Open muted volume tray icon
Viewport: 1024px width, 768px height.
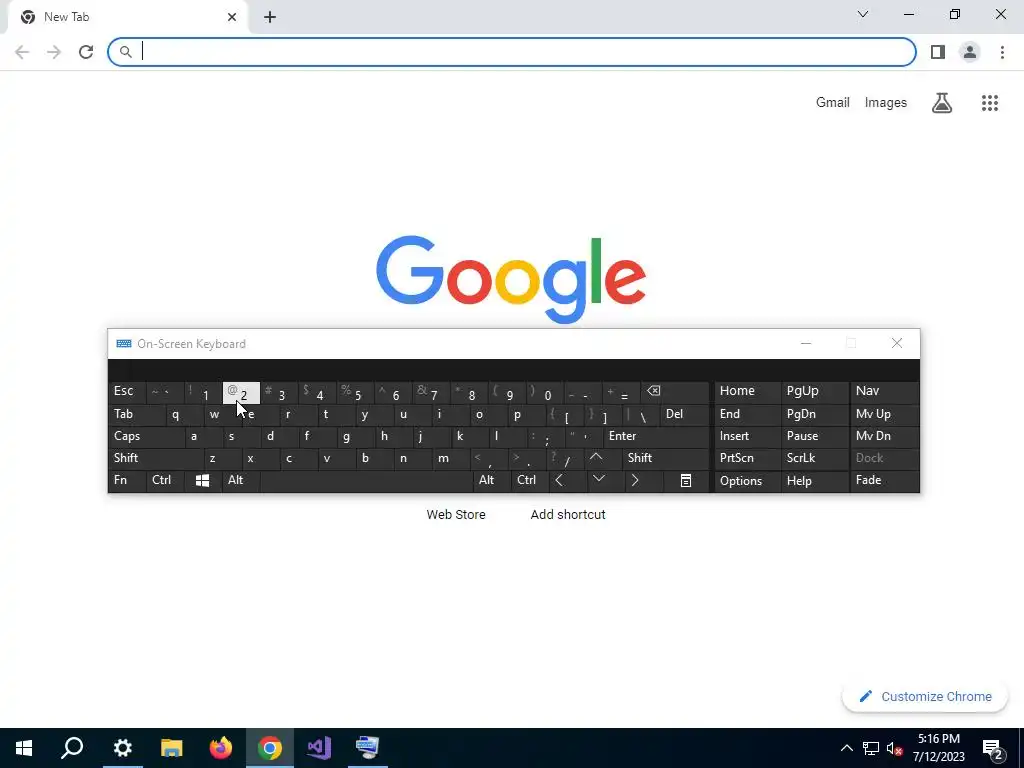(894, 748)
